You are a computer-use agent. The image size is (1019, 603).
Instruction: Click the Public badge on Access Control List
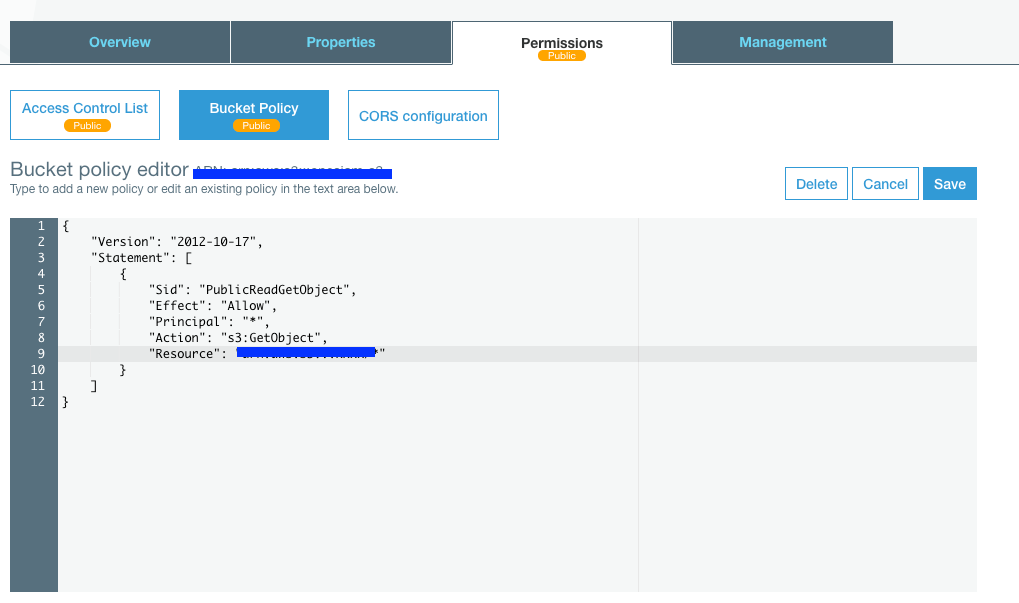point(86,125)
